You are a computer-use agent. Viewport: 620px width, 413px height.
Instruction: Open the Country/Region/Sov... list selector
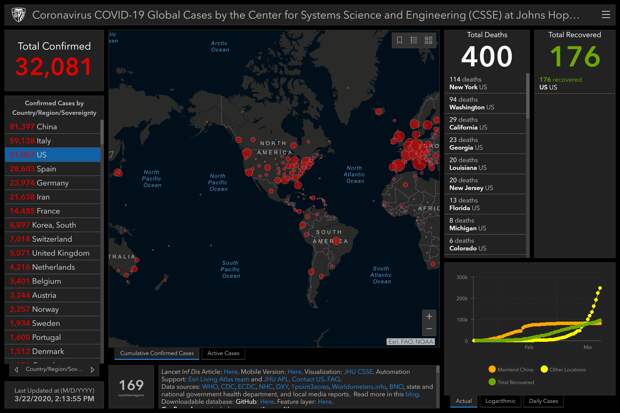pyautogui.click(x=54, y=369)
